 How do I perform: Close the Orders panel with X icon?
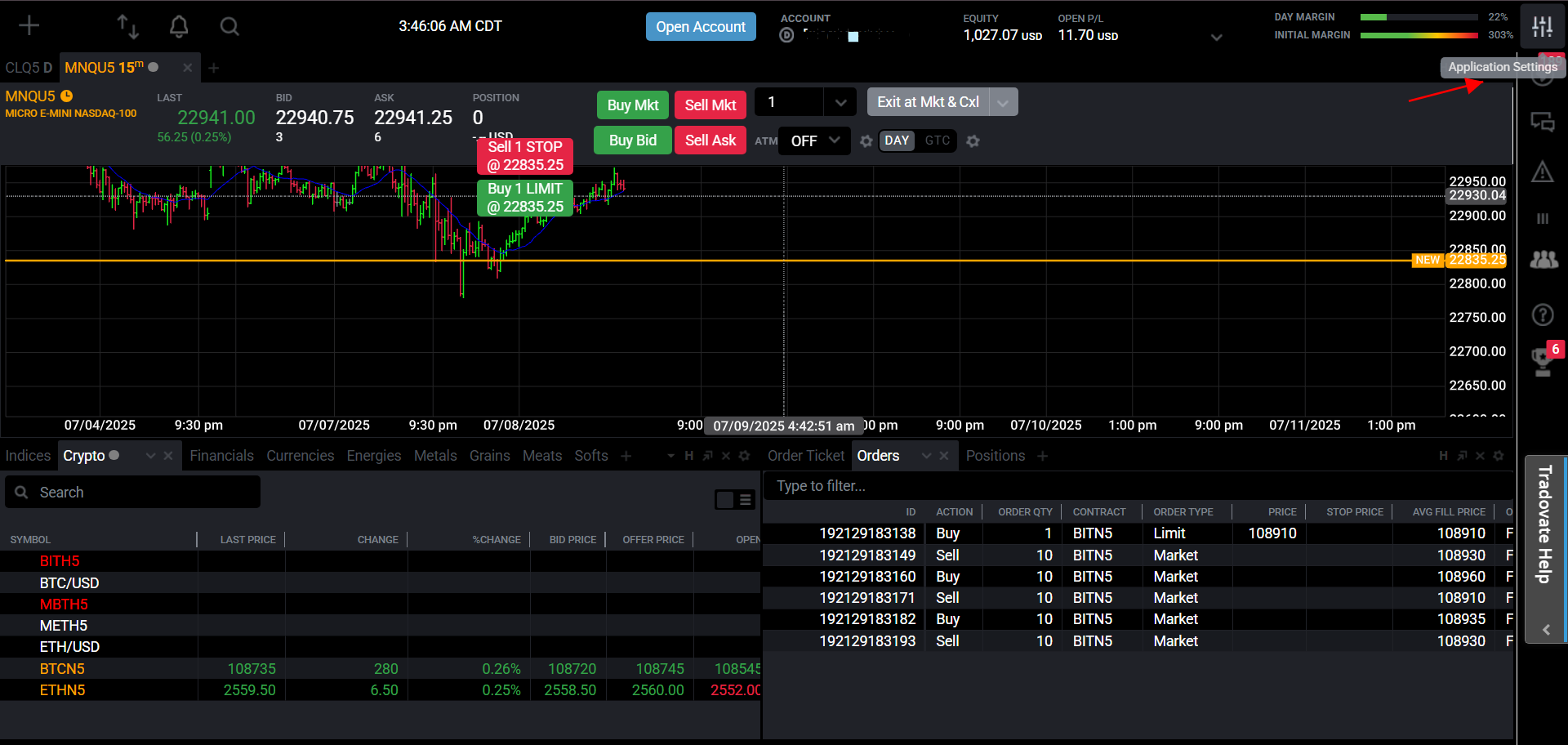pos(1480,456)
